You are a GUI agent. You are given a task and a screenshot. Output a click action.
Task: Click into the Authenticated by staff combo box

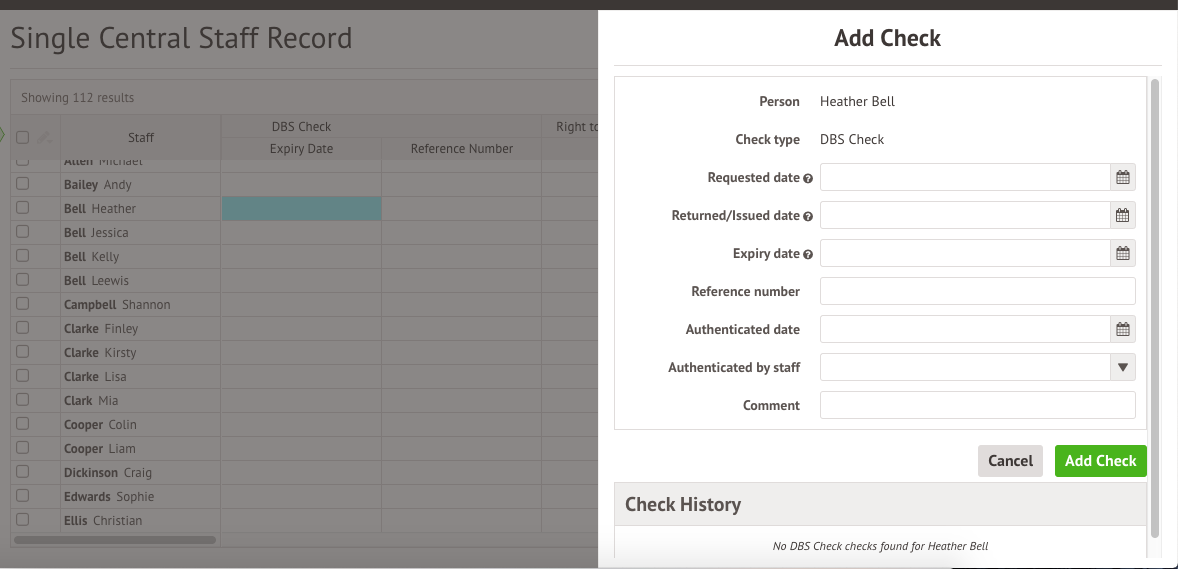[x=965, y=368]
